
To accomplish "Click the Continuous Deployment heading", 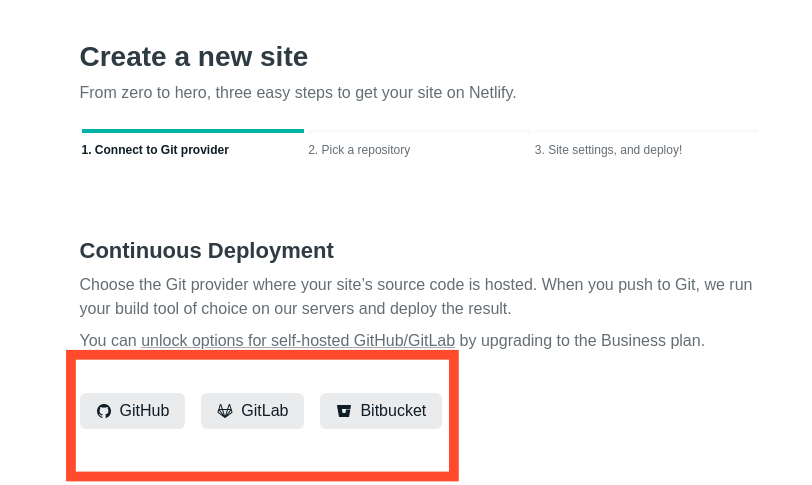I will tap(206, 250).
